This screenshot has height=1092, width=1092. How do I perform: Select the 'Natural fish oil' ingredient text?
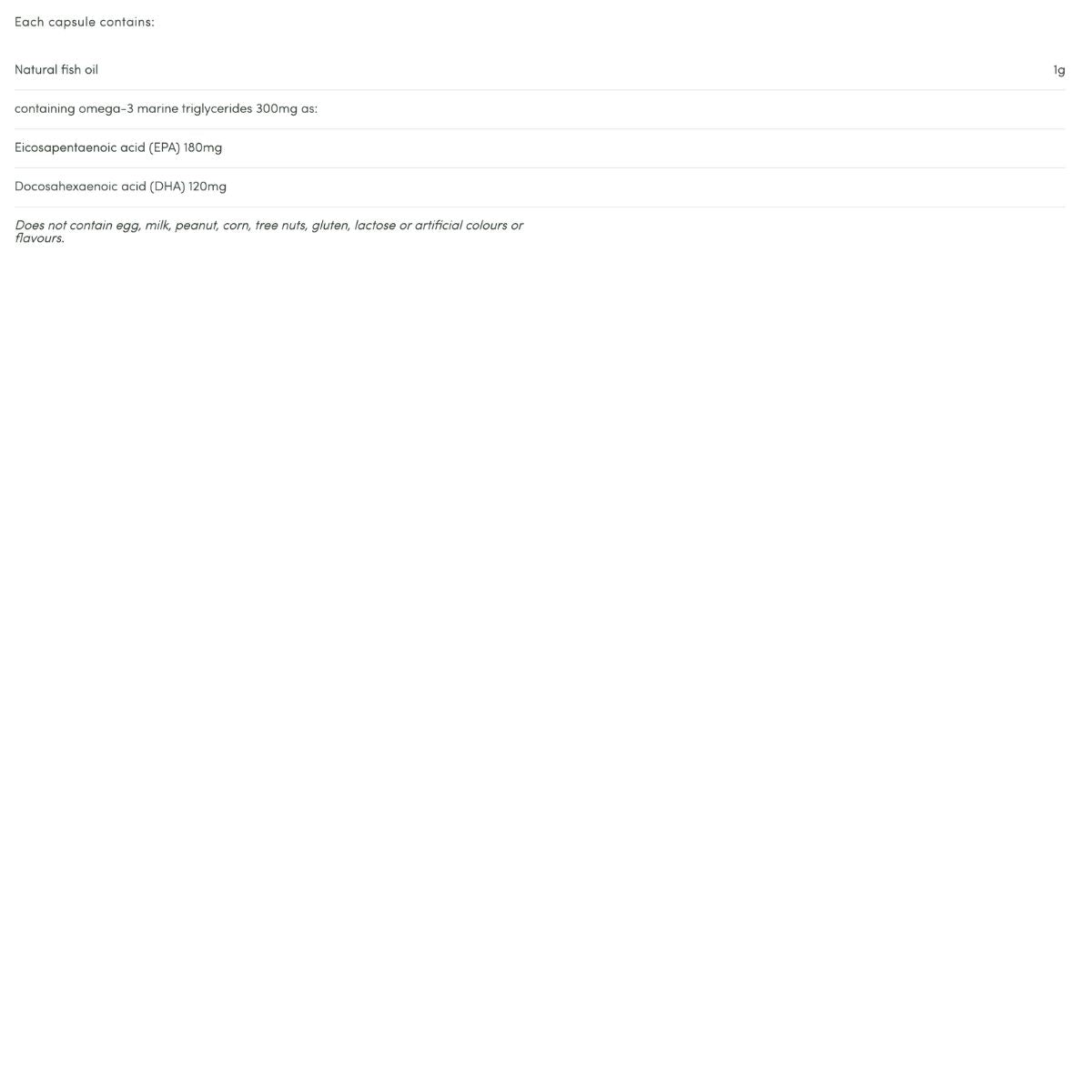click(56, 70)
